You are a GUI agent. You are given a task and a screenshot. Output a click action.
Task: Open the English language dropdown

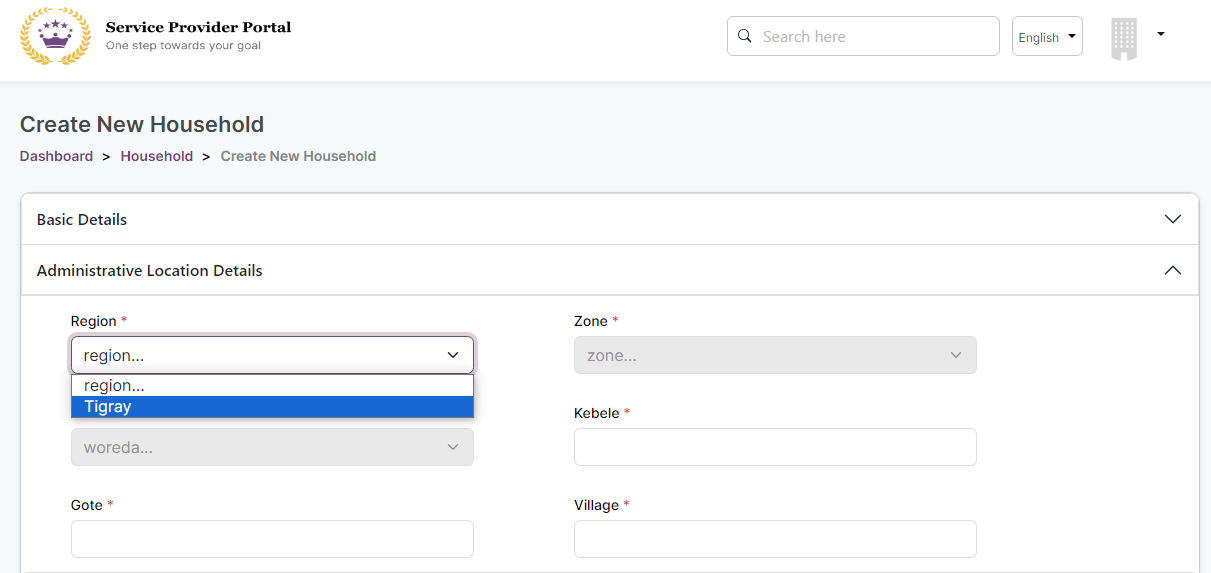1046,37
